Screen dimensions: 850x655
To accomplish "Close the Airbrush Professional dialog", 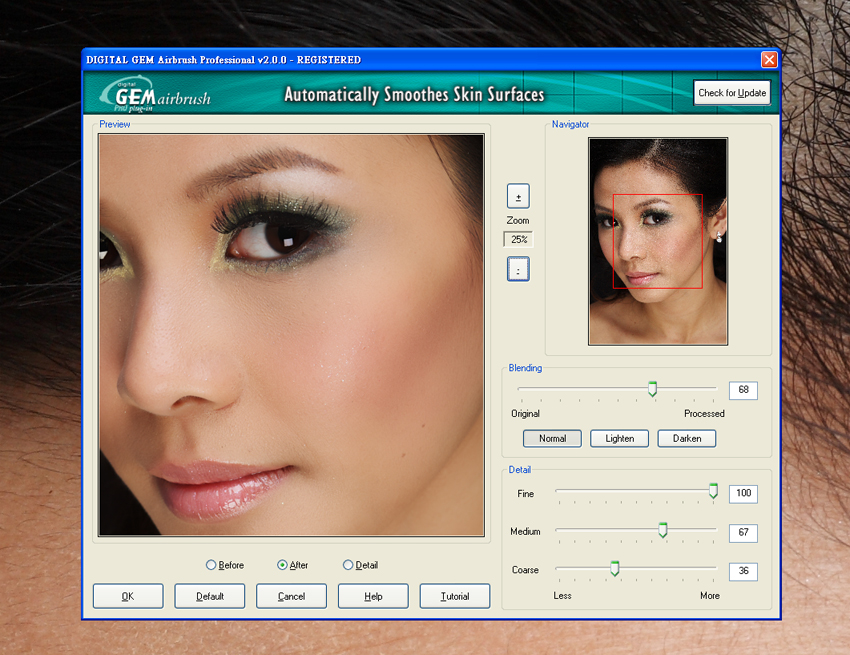I will 769,60.
